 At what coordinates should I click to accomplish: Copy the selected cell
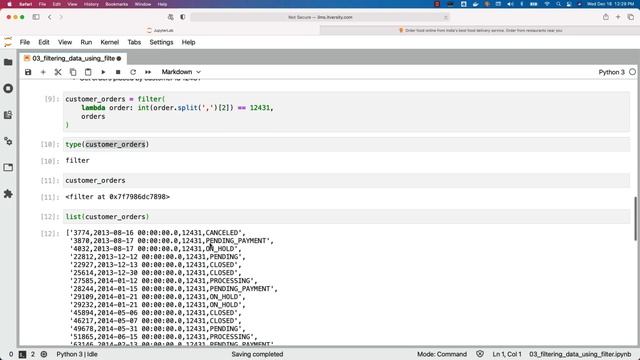pyautogui.click(x=73, y=72)
